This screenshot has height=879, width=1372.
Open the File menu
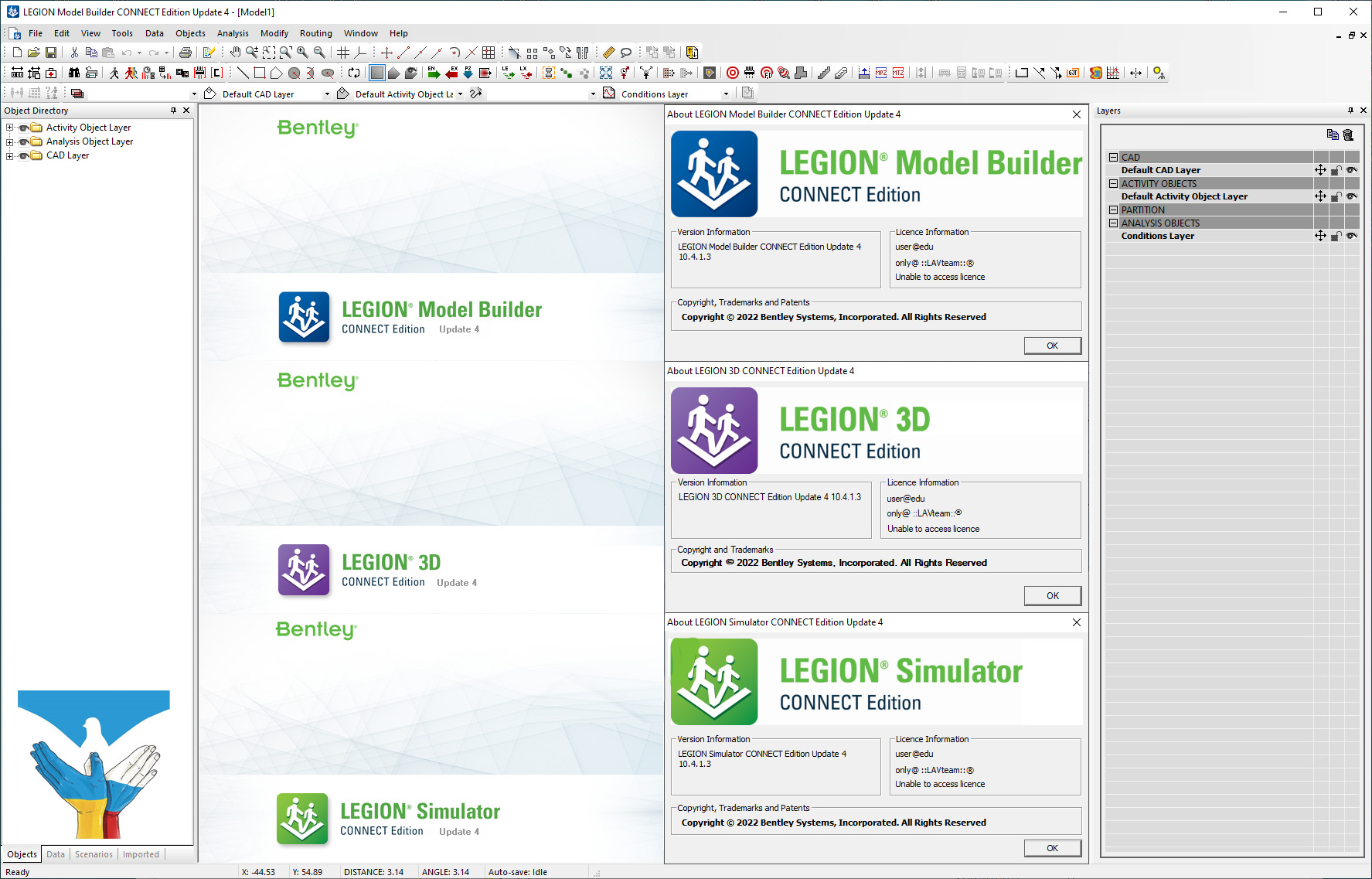point(36,33)
